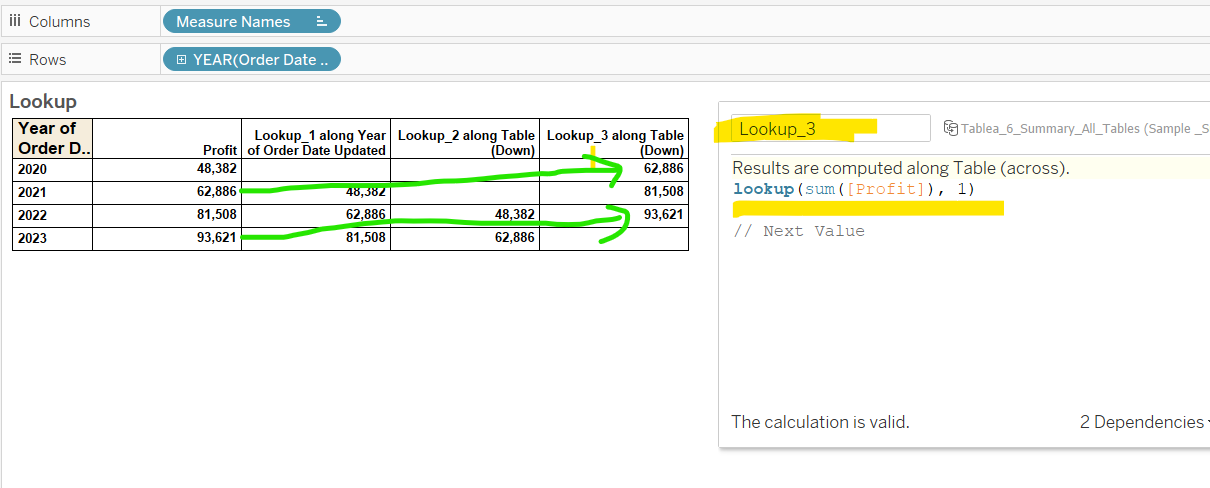Image resolution: width=1210 pixels, height=488 pixels.
Task: Click Lookup_2 value 48,382 in 2022 row
Action: [515, 215]
